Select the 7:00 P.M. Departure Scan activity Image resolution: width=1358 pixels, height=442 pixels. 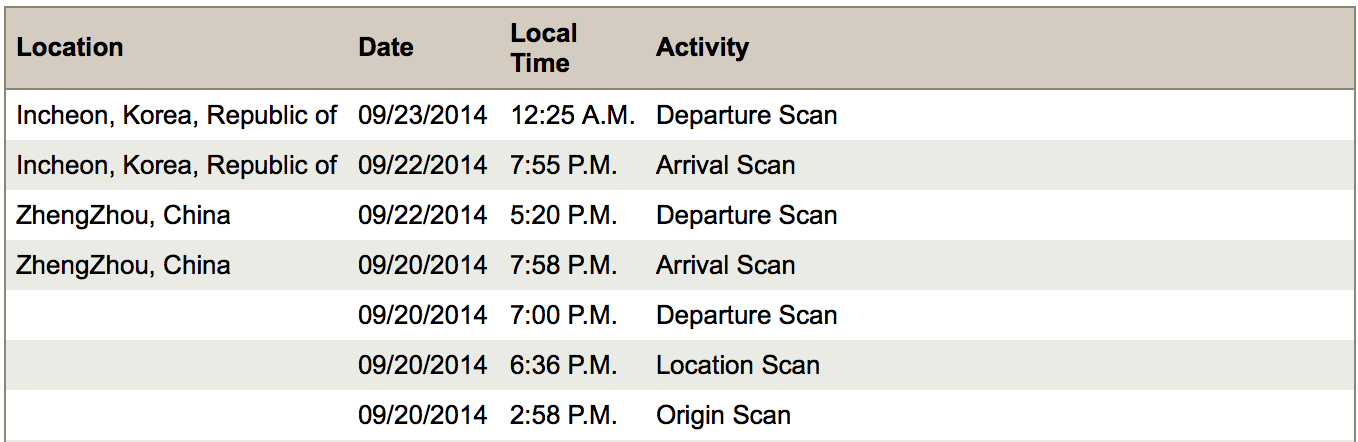coord(746,315)
